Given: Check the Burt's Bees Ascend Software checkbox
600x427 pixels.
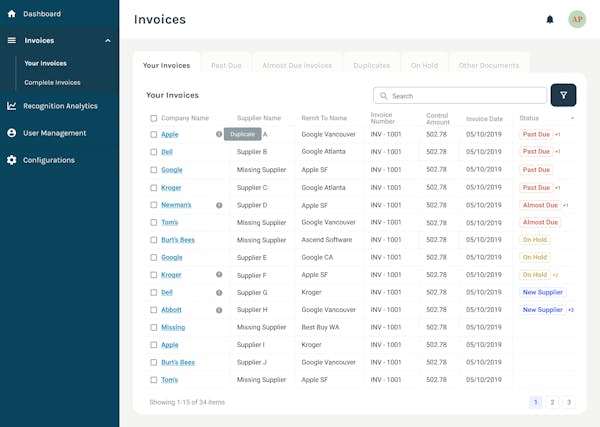Looking at the screenshot, I should point(153,240).
